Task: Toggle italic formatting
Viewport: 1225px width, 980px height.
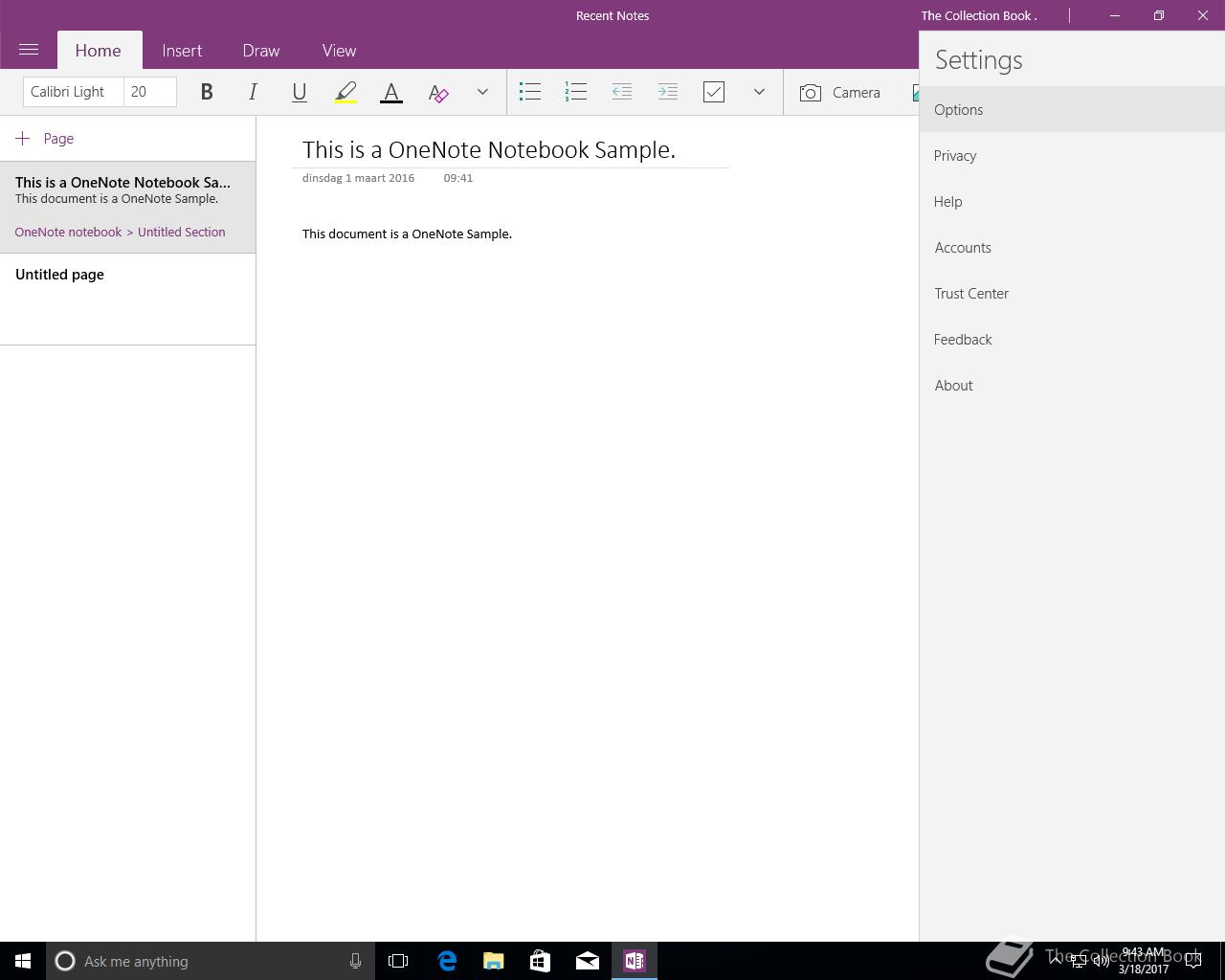Action: 253,92
